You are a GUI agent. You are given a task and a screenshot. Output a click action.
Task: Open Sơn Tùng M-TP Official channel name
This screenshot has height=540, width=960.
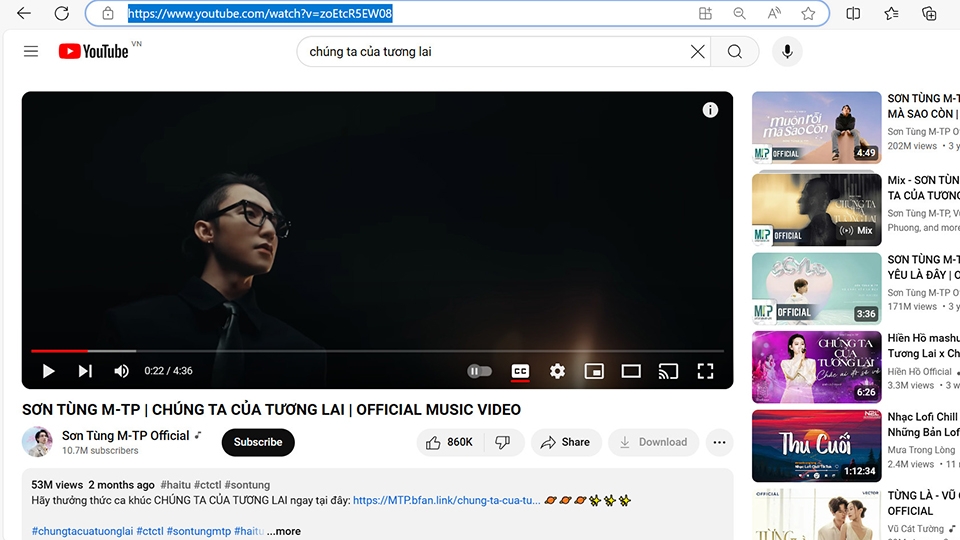[x=126, y=435]
